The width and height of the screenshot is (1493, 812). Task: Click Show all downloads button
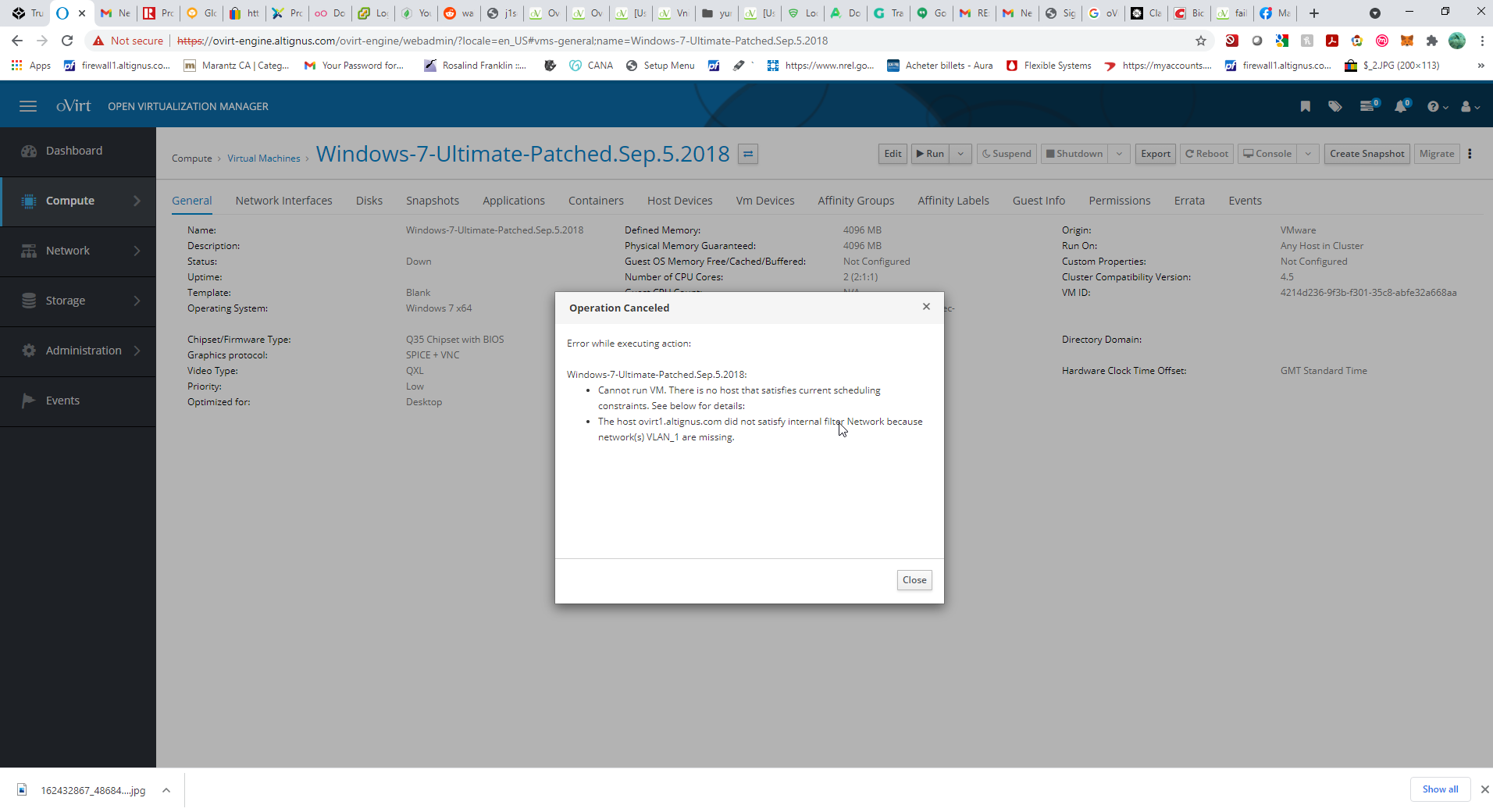click(x=1439, y=789)
